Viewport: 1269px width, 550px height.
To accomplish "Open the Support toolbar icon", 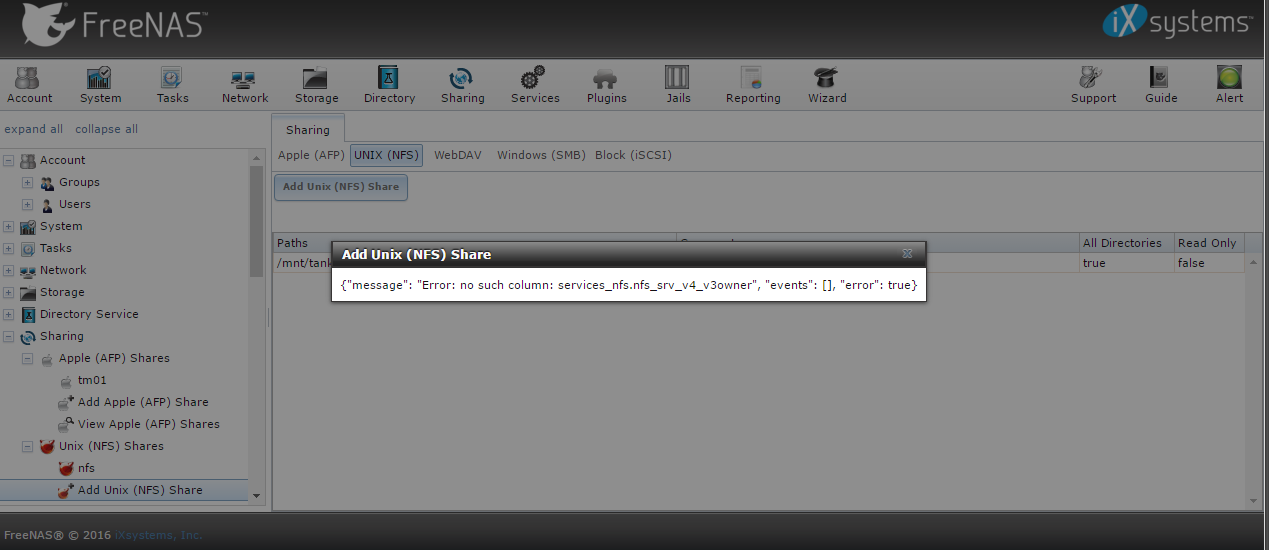I will pos(1093,85).
